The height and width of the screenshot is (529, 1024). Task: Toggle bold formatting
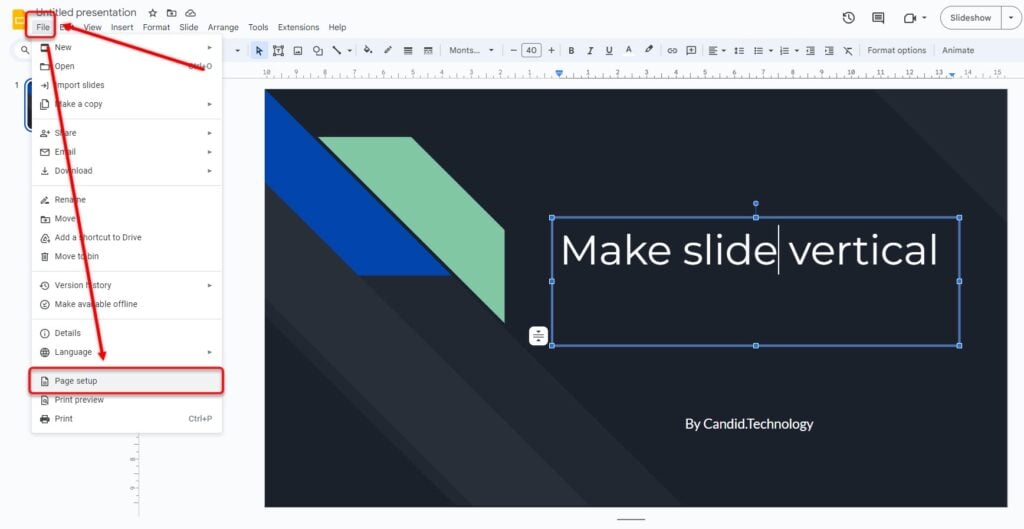pos(571,50)
